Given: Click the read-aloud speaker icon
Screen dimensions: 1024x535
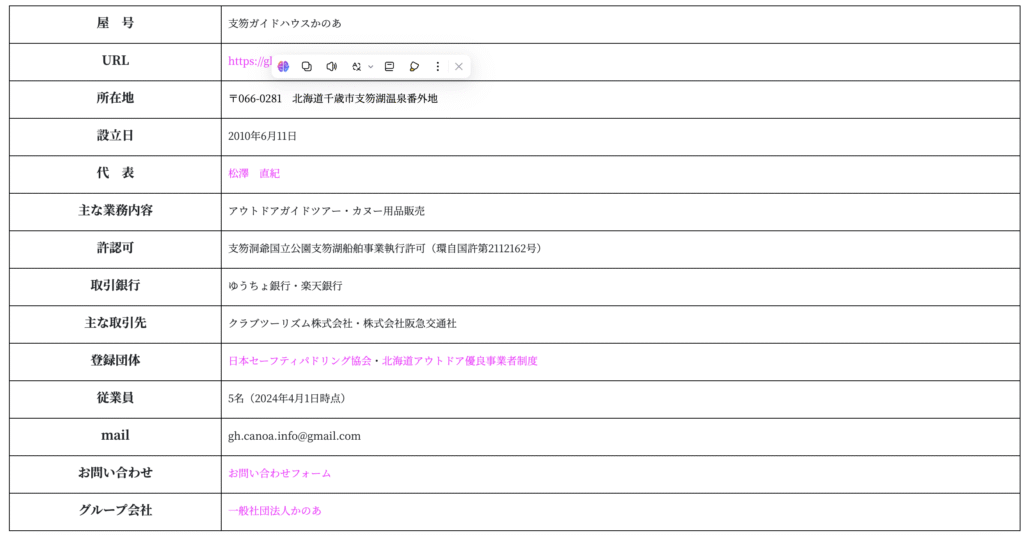Looking at the screenshot, I should pyautogui.click(x=332, y=67).
